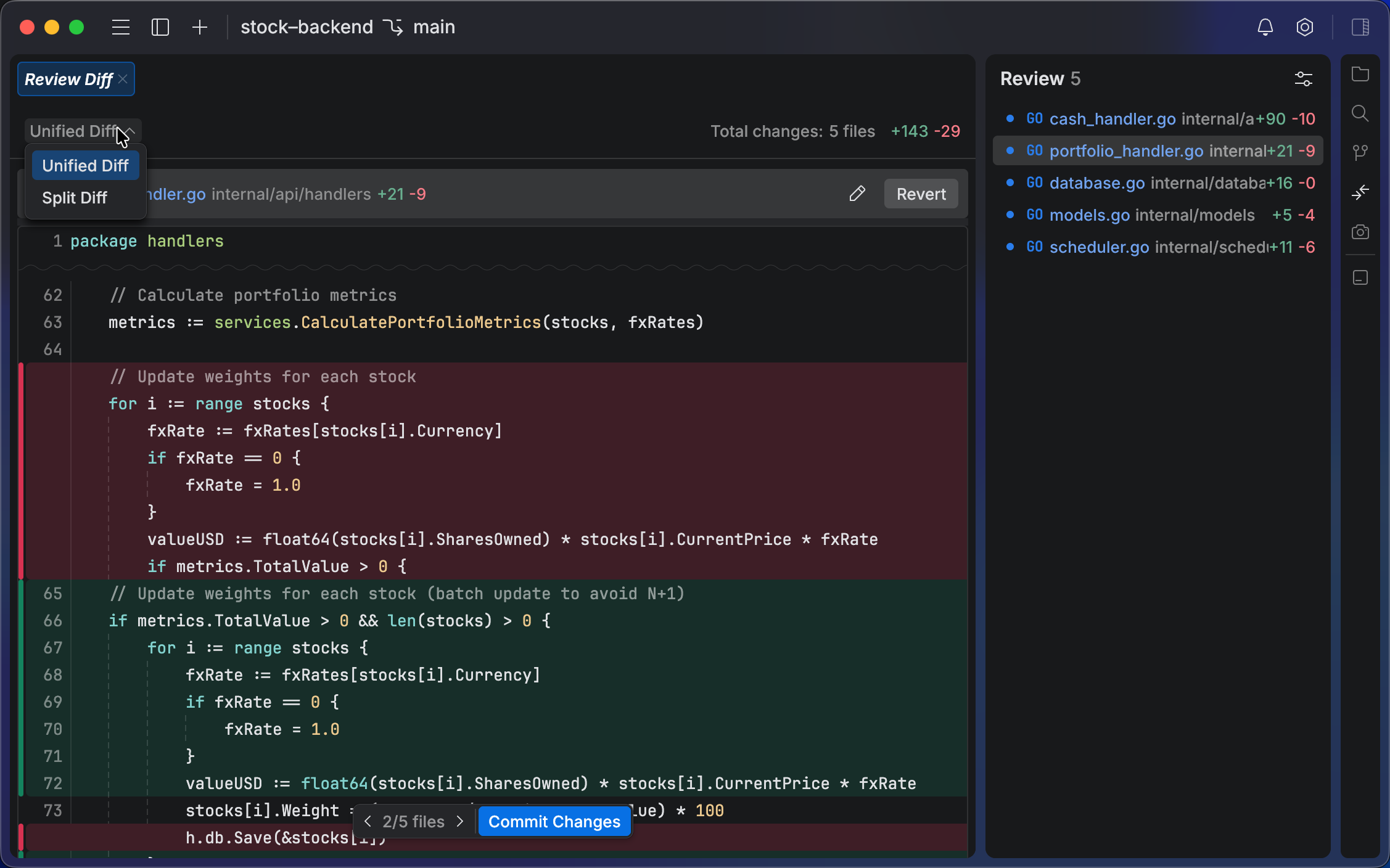Click the notifications bell icon
This screenshot has width=1390, height=868.
pos(1265,27)
